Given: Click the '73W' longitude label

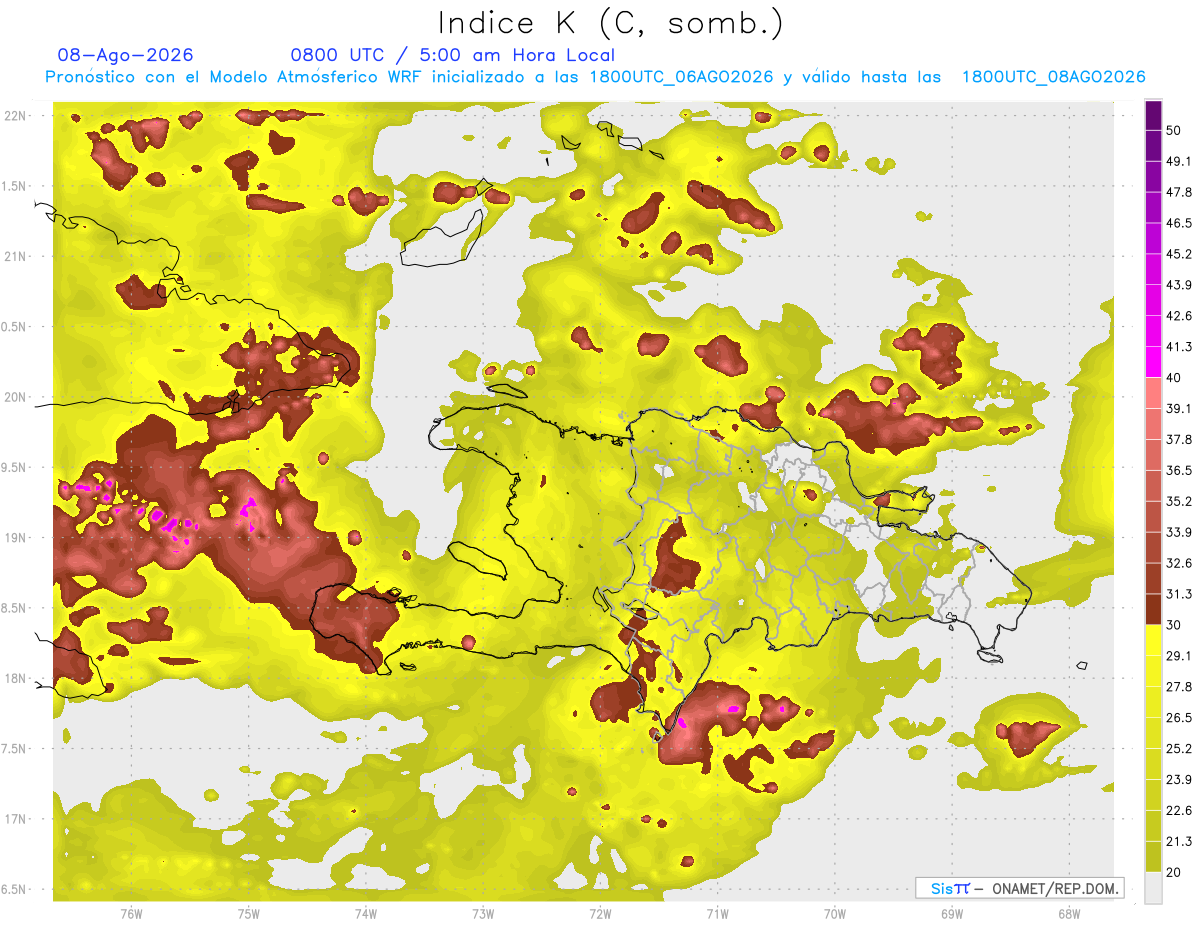Looking at the screenshot, I should tap(483, 914).
